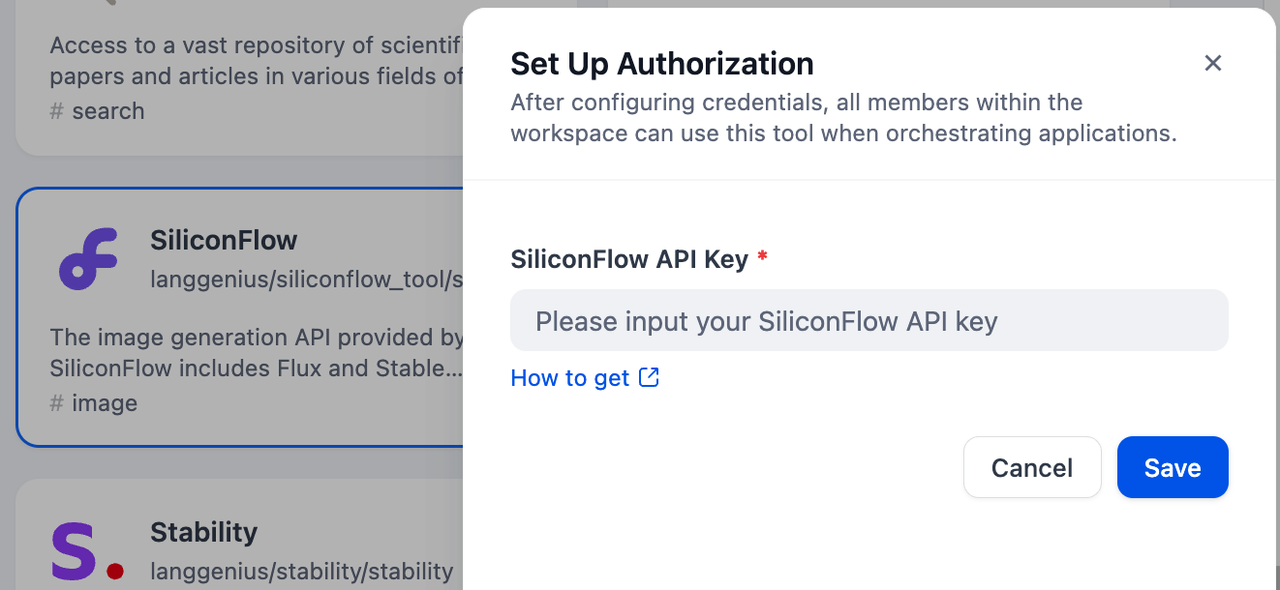
Task: Save the authorization credentials
Action: (1172, 467)
